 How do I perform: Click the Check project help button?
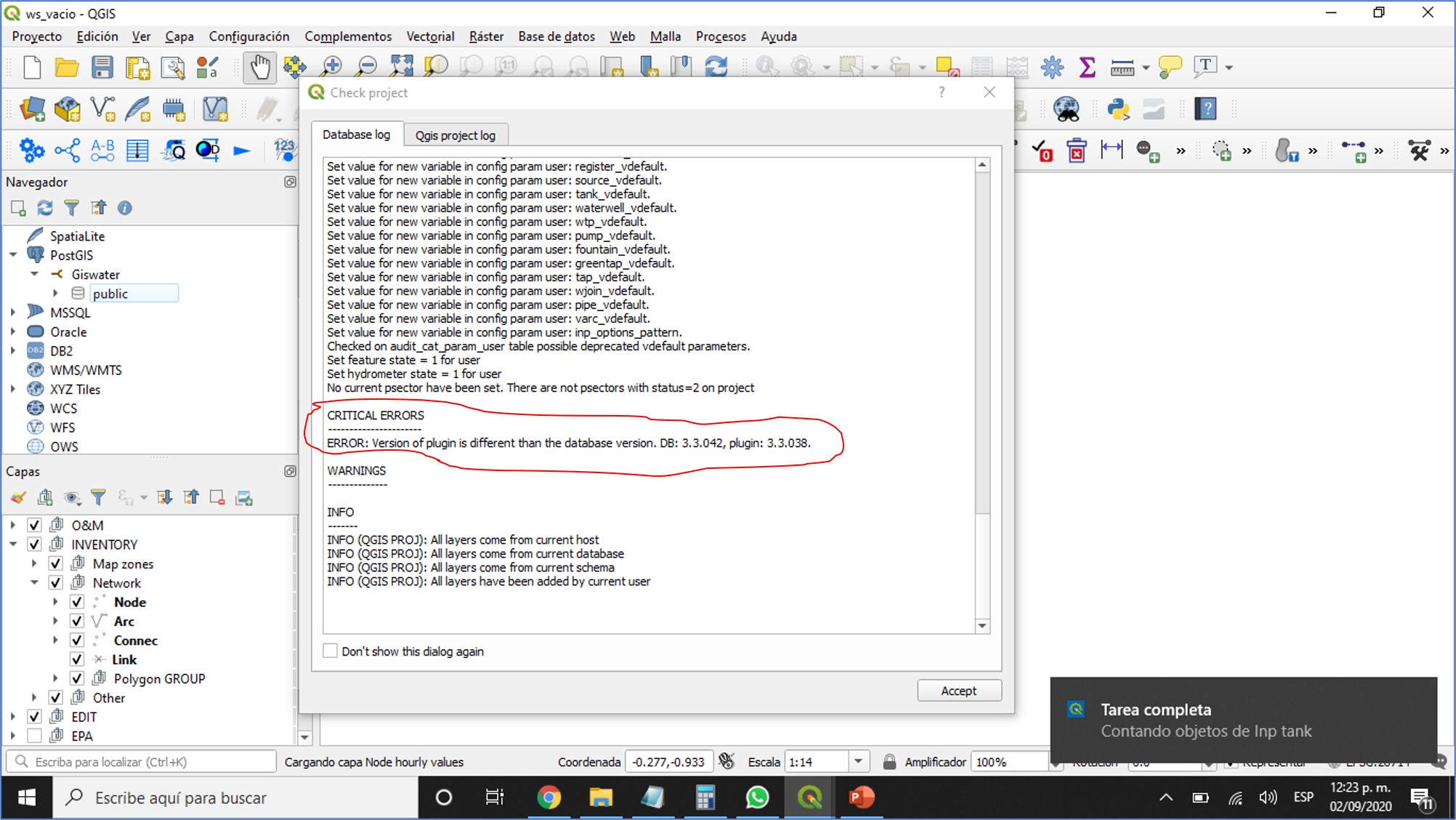(942, 92)
